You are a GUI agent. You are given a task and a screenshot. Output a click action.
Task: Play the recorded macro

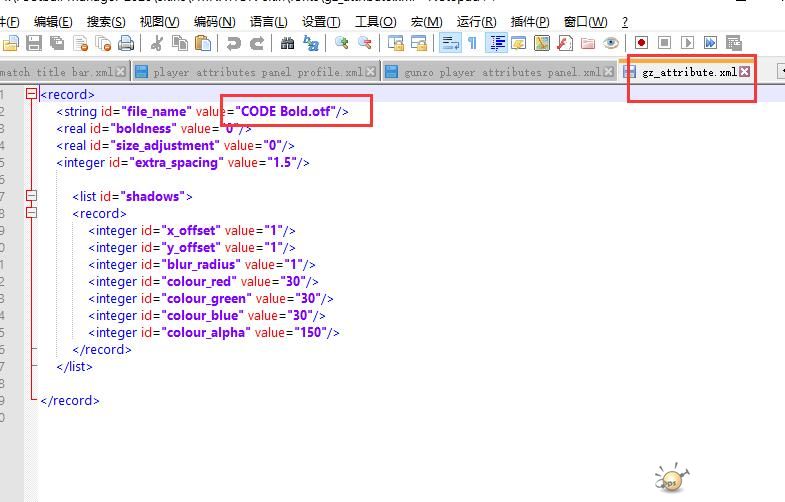coord(687,43)
